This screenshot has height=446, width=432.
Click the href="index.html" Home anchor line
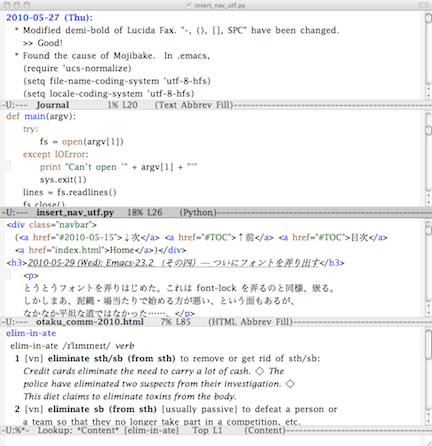click(101, 250)
